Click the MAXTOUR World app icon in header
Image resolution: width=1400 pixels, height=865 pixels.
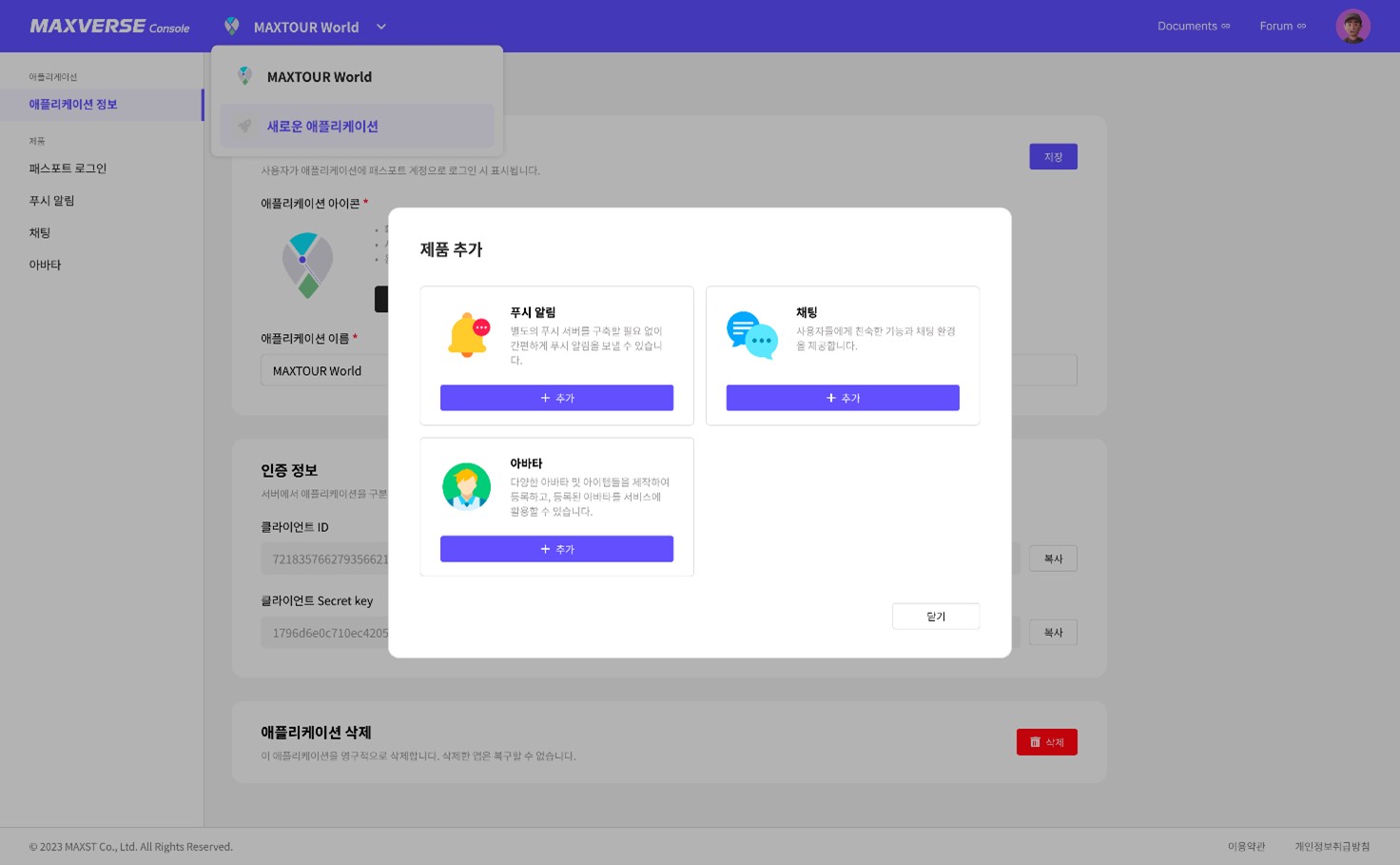click(x=232, y=27)
